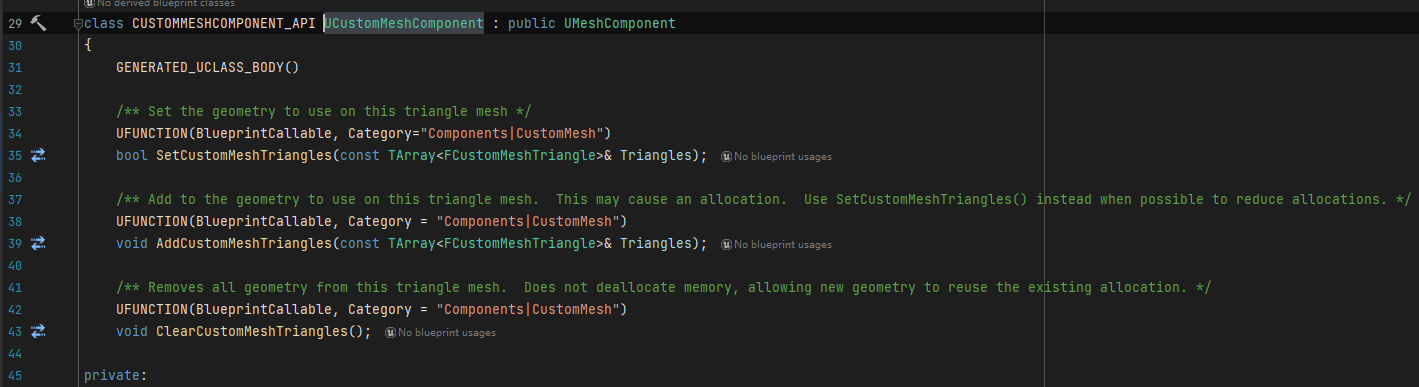1419x387 pixels.
Task: Open 'No blueprint usages' hint for ClearCustomMeshTriangles
Action: [447, 332]
